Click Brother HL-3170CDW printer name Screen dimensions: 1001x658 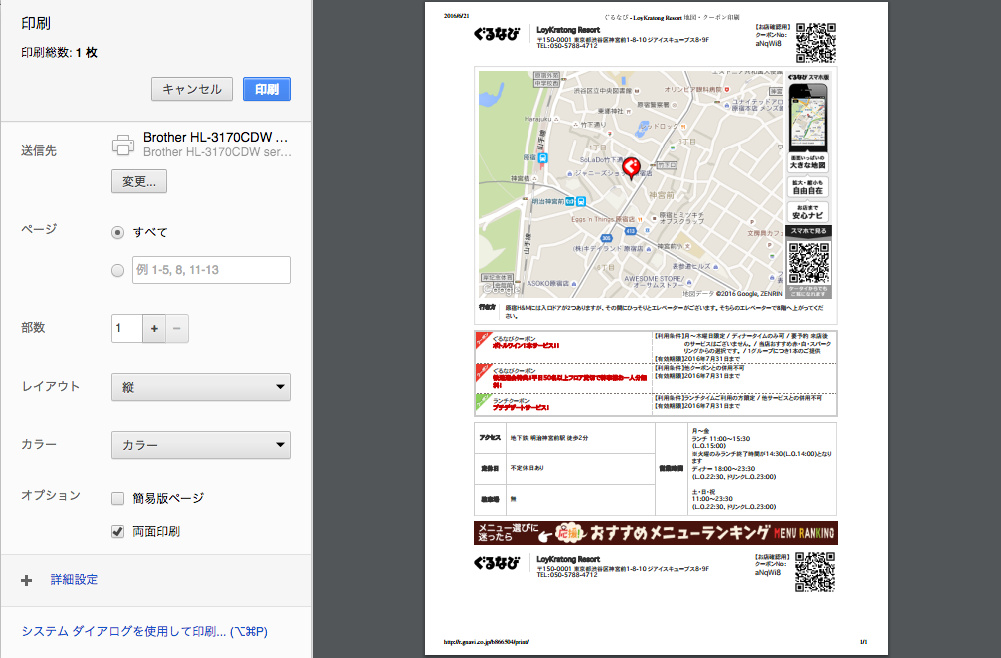pyautogui.click(x=215, y=137)
